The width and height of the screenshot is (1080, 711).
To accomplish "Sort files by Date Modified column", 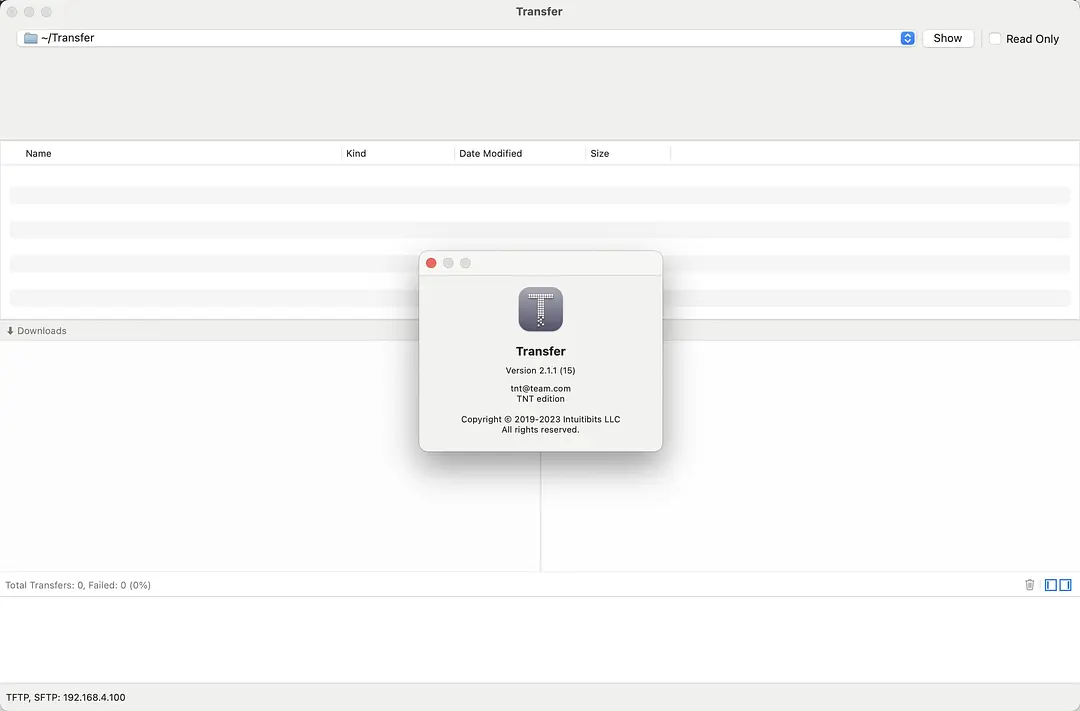I will point(489,153).
